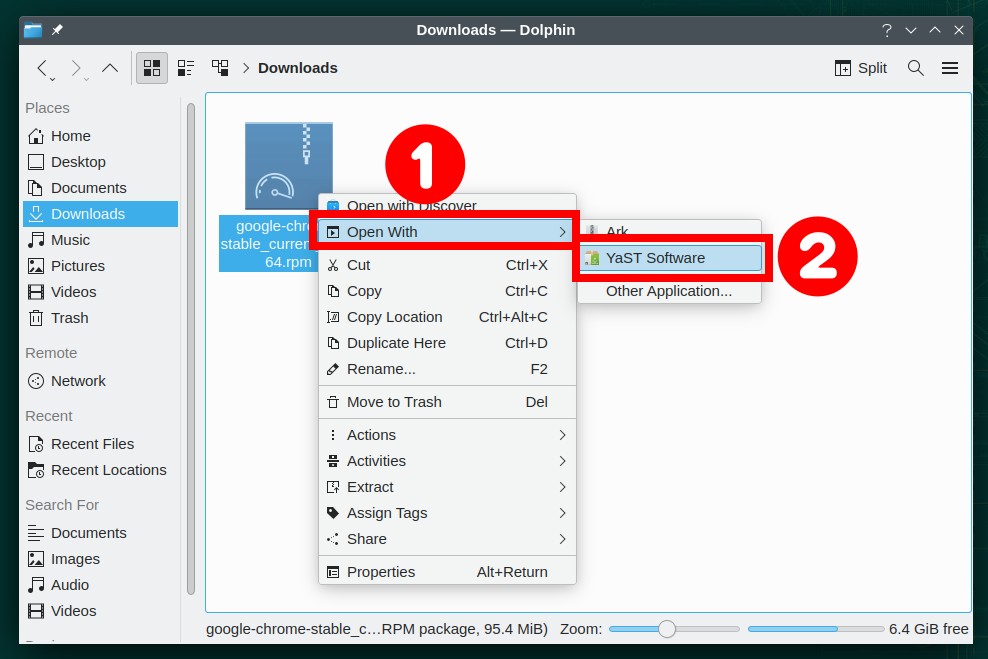Expand the Open With submenu
Image resolution: width=988 pixels, height=659 pixels.
tap(447, 232)
